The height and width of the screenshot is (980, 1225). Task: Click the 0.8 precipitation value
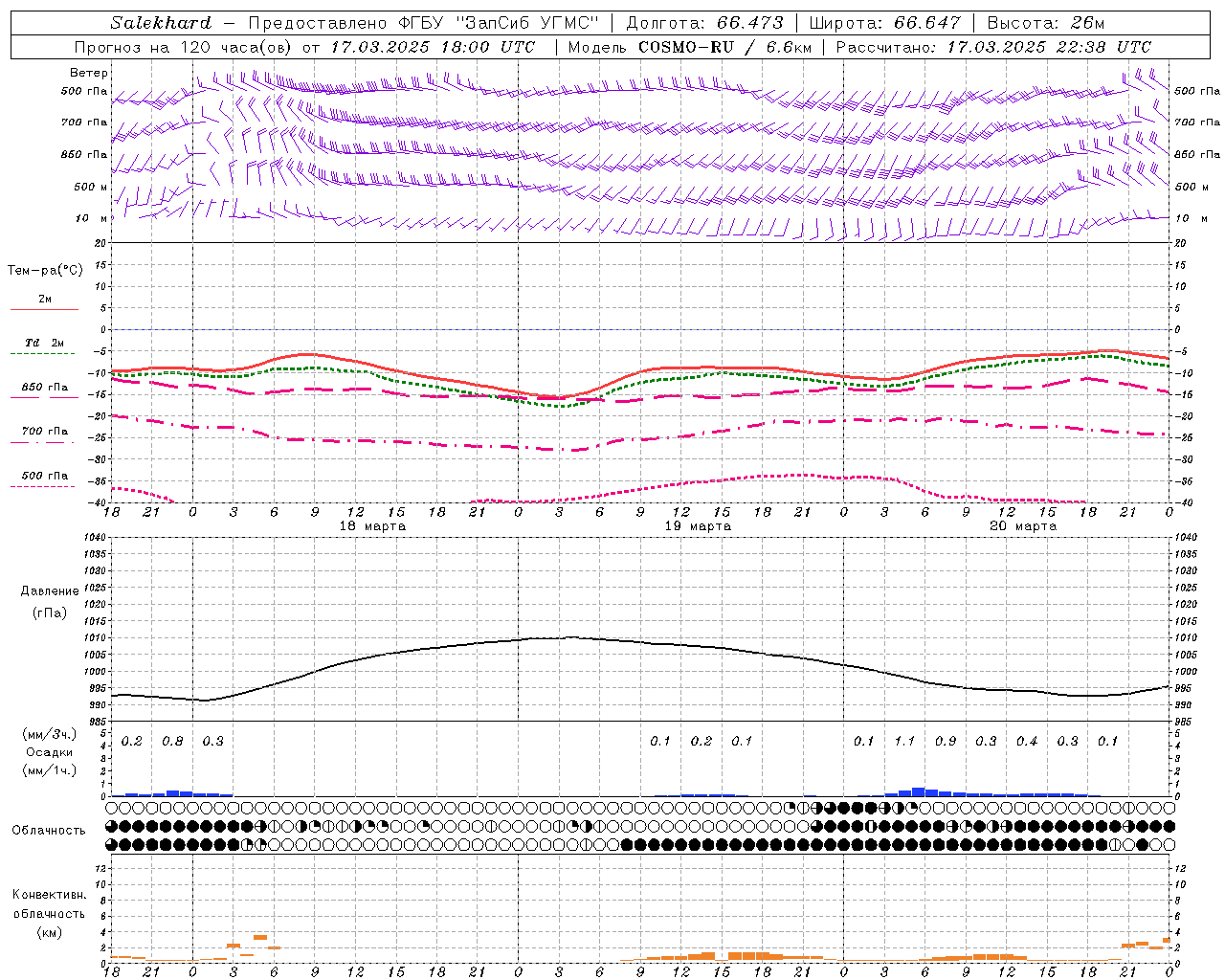pyautogui.click(x=172, y=742)
